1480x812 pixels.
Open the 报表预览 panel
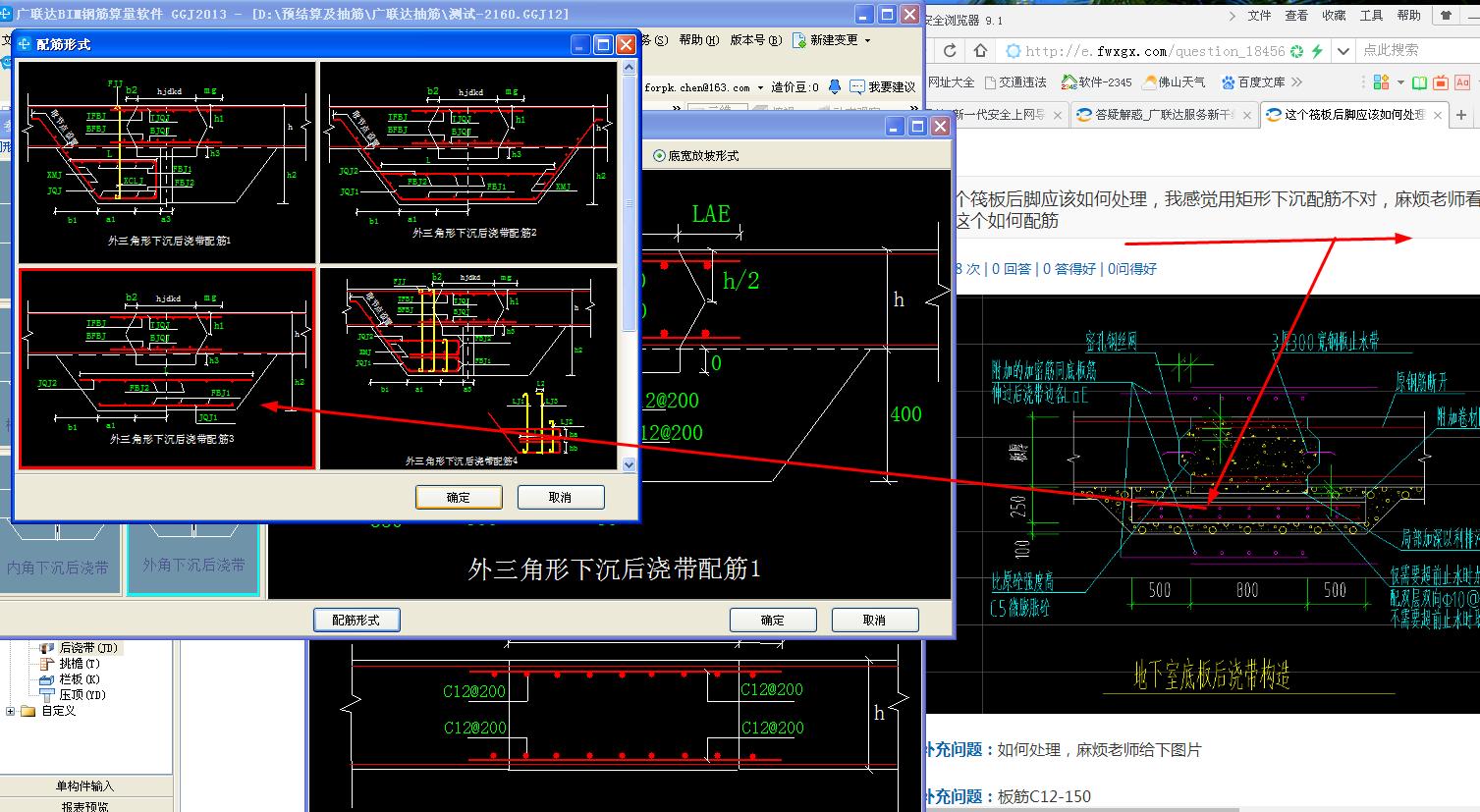click(x=85, y=806)
